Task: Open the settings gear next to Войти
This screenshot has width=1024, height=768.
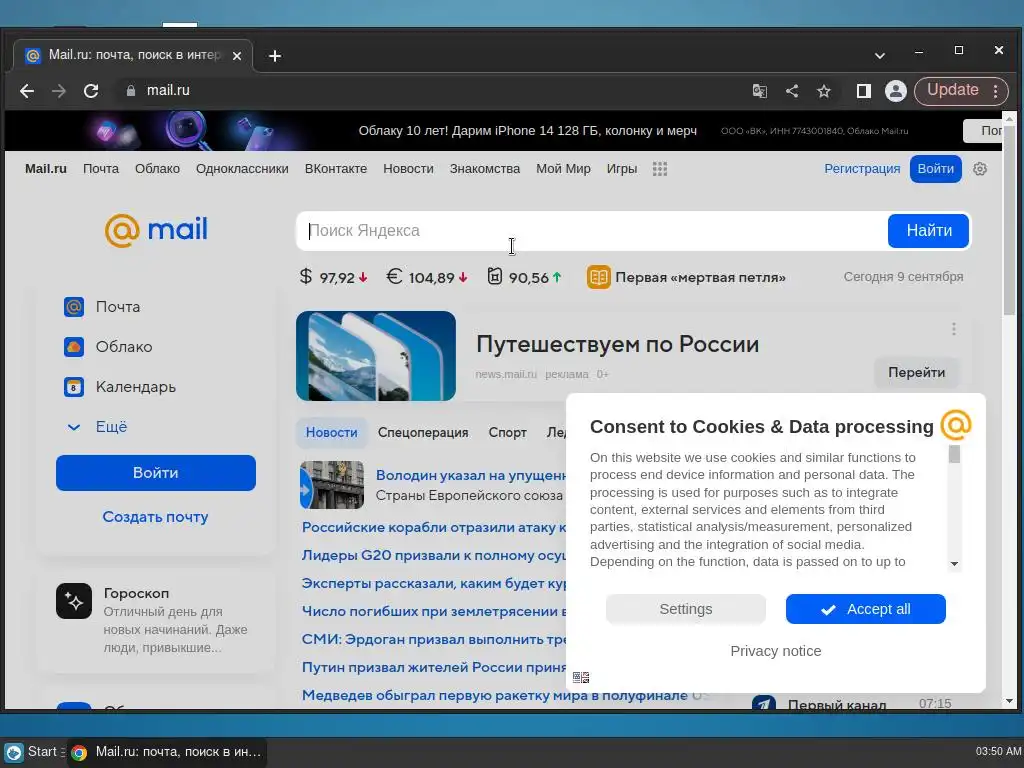Action: (980, 169)
